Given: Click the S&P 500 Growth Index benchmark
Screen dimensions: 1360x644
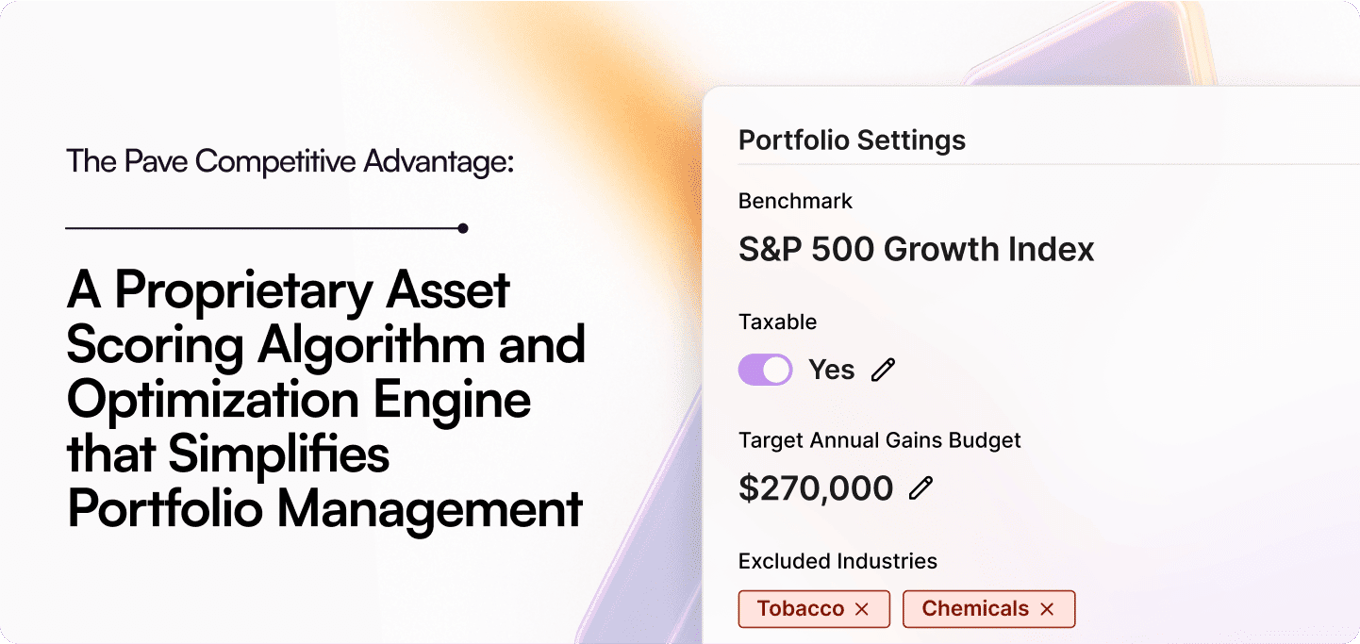Looking at the screenshot, I should click(916, 249).
